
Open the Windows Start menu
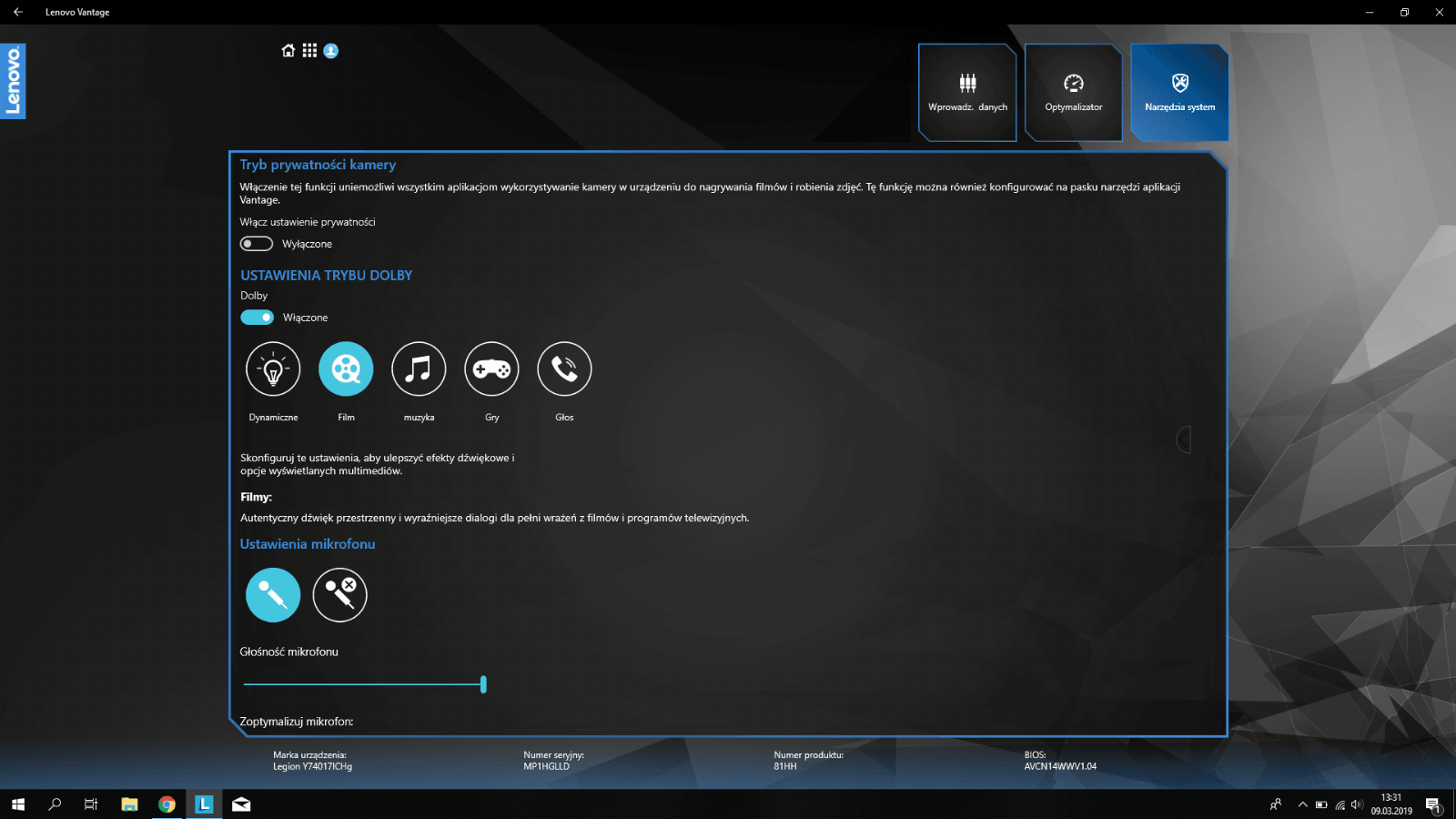[17, 804]
